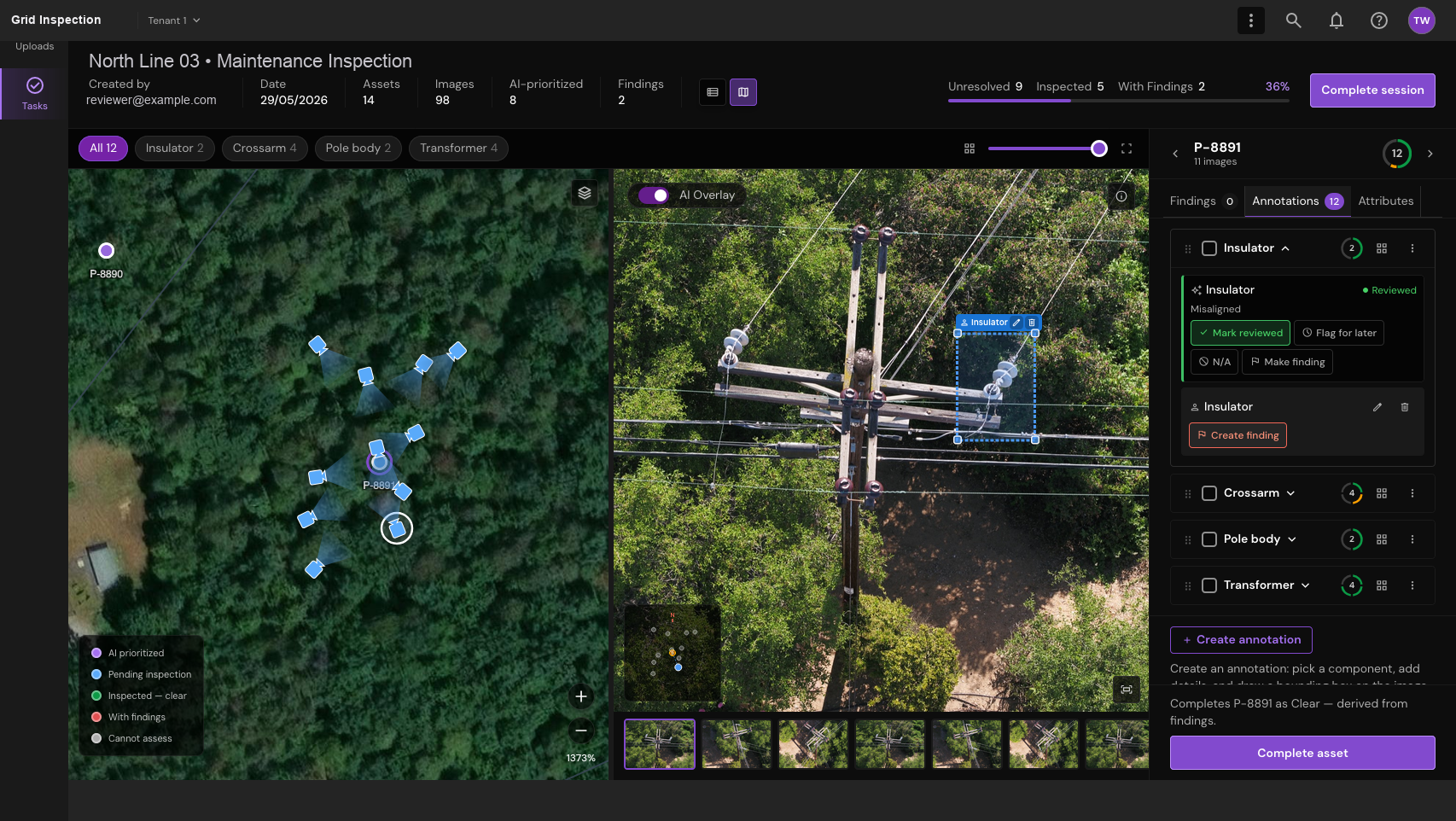
Task: Zoom in on the map
Action: click(581, 696)
